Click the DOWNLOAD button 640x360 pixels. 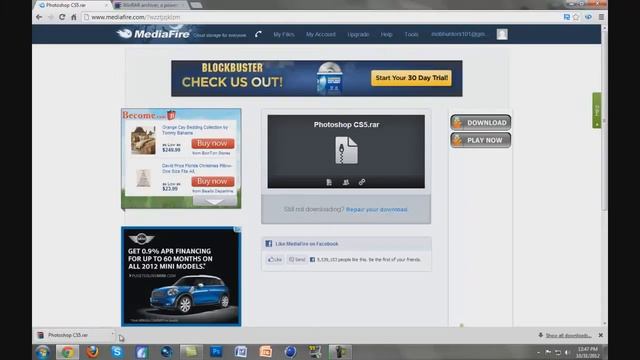pyautogui.click(x=481, y=122)
